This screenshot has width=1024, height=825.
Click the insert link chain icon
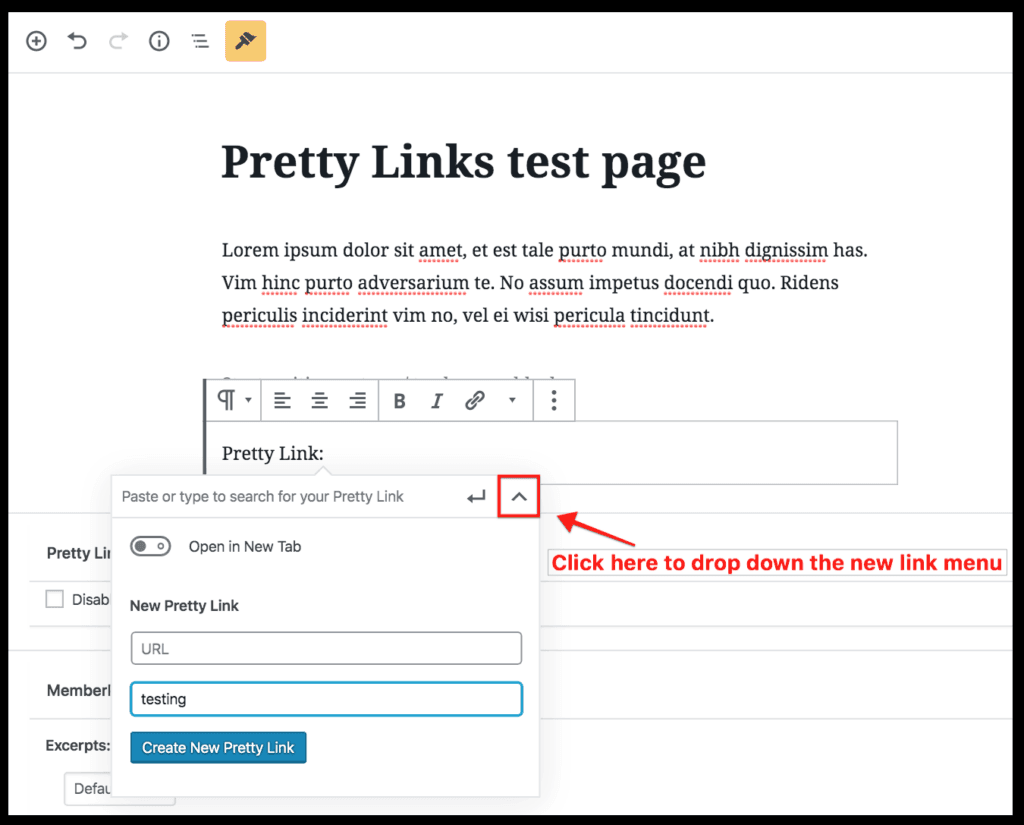475,401
